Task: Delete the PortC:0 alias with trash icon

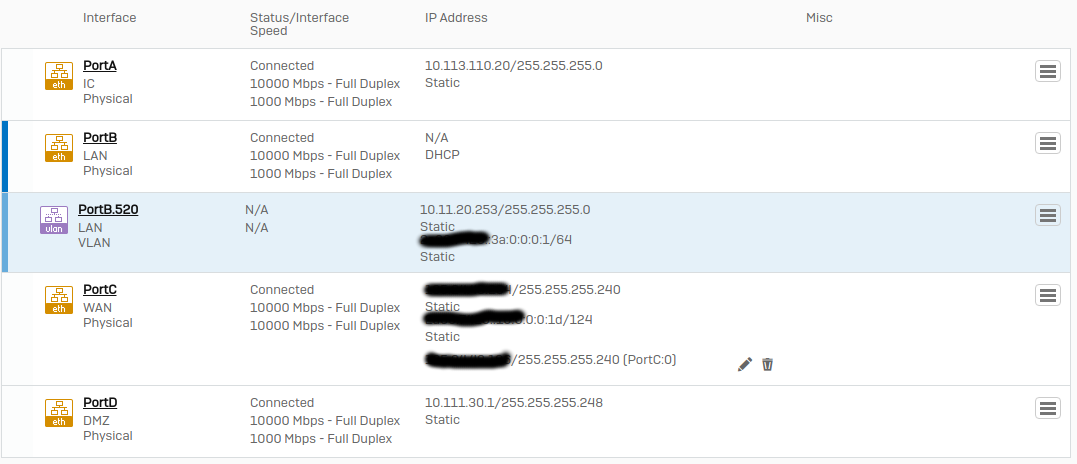Action: (x=768, y=364)
